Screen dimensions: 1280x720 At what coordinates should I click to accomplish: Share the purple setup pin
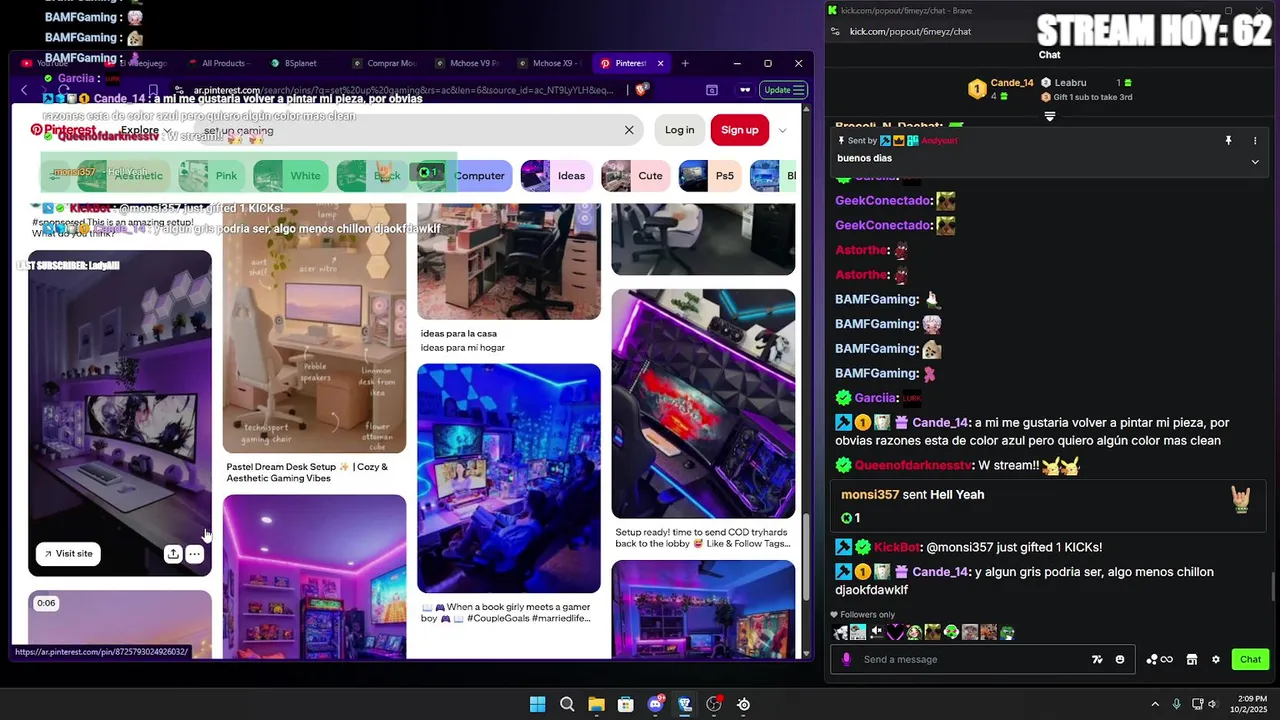tap(173, 553)
